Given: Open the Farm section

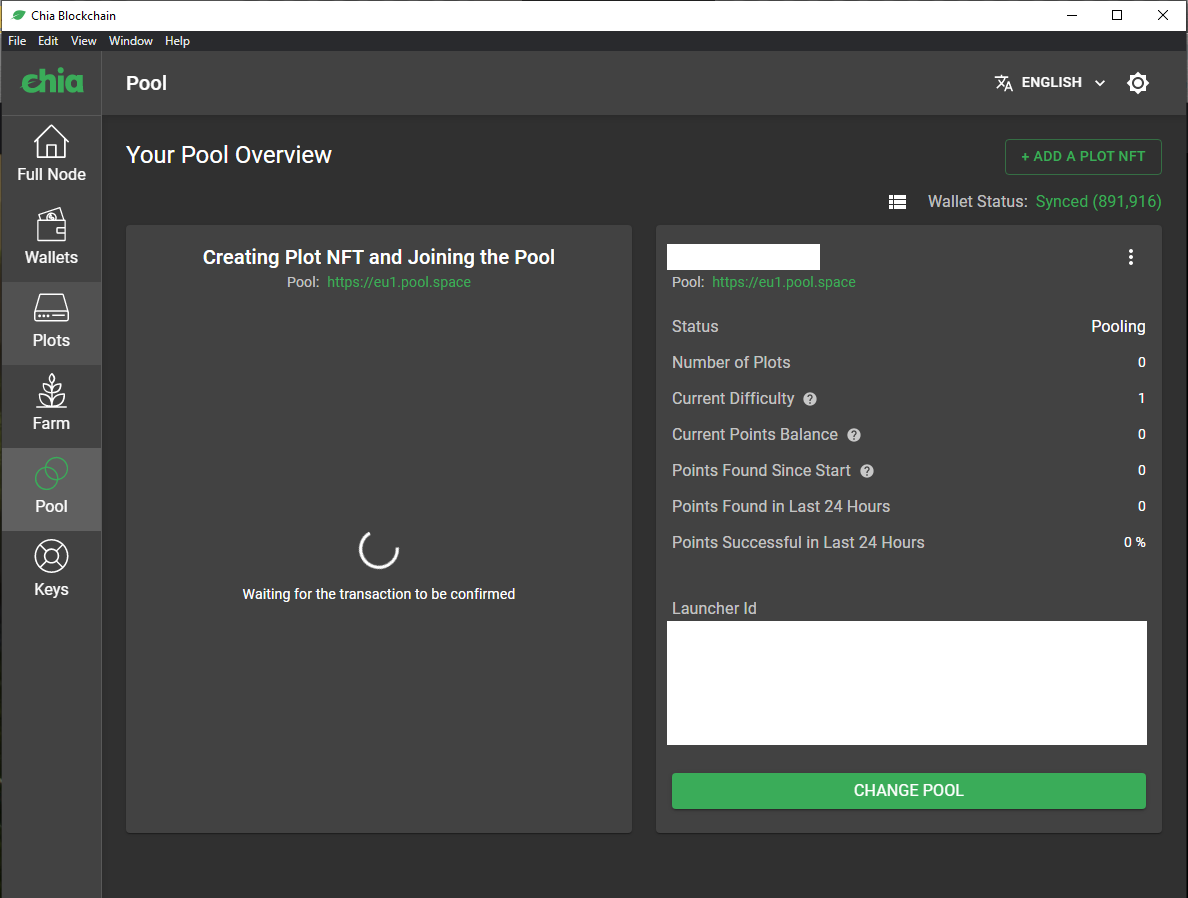Looking at the screenshot, I should (x=52, y=405).
